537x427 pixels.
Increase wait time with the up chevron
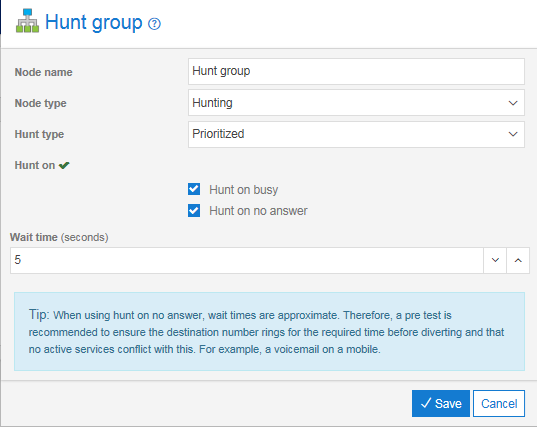click(518, 260)
